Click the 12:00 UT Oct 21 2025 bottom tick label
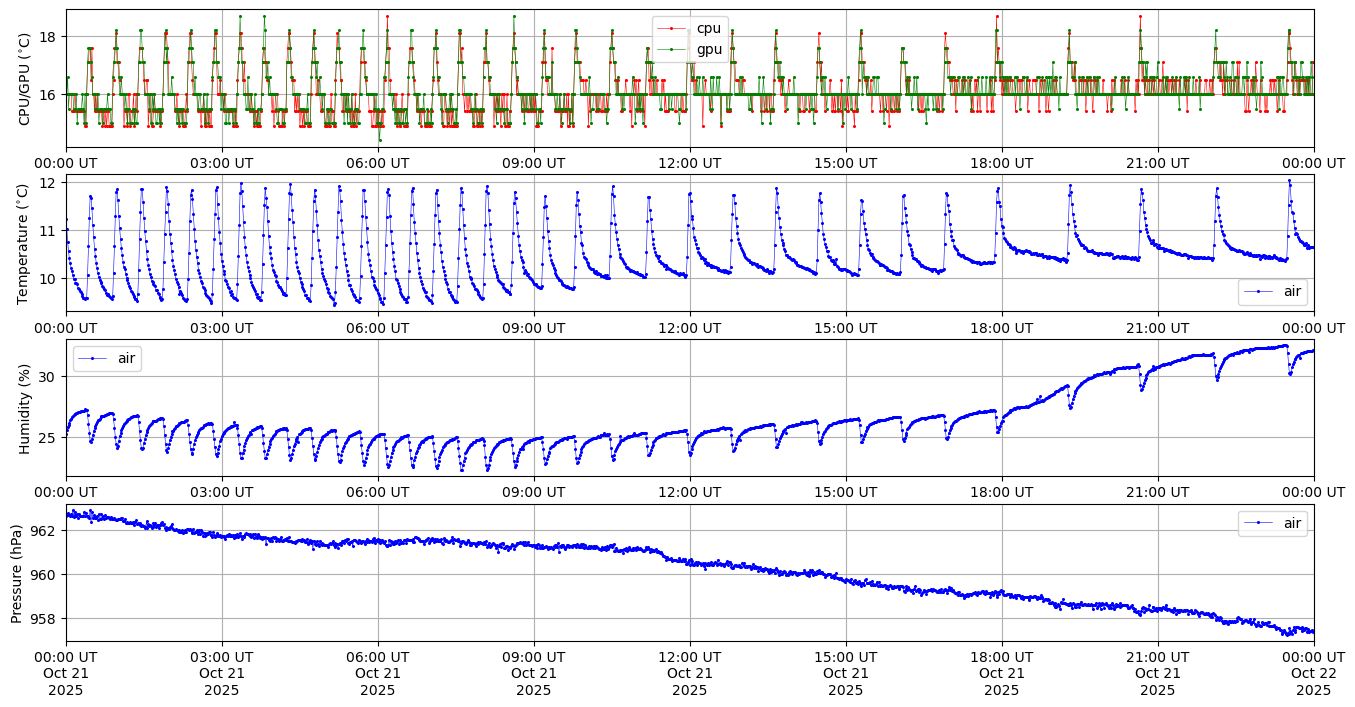 pos(690,673)
